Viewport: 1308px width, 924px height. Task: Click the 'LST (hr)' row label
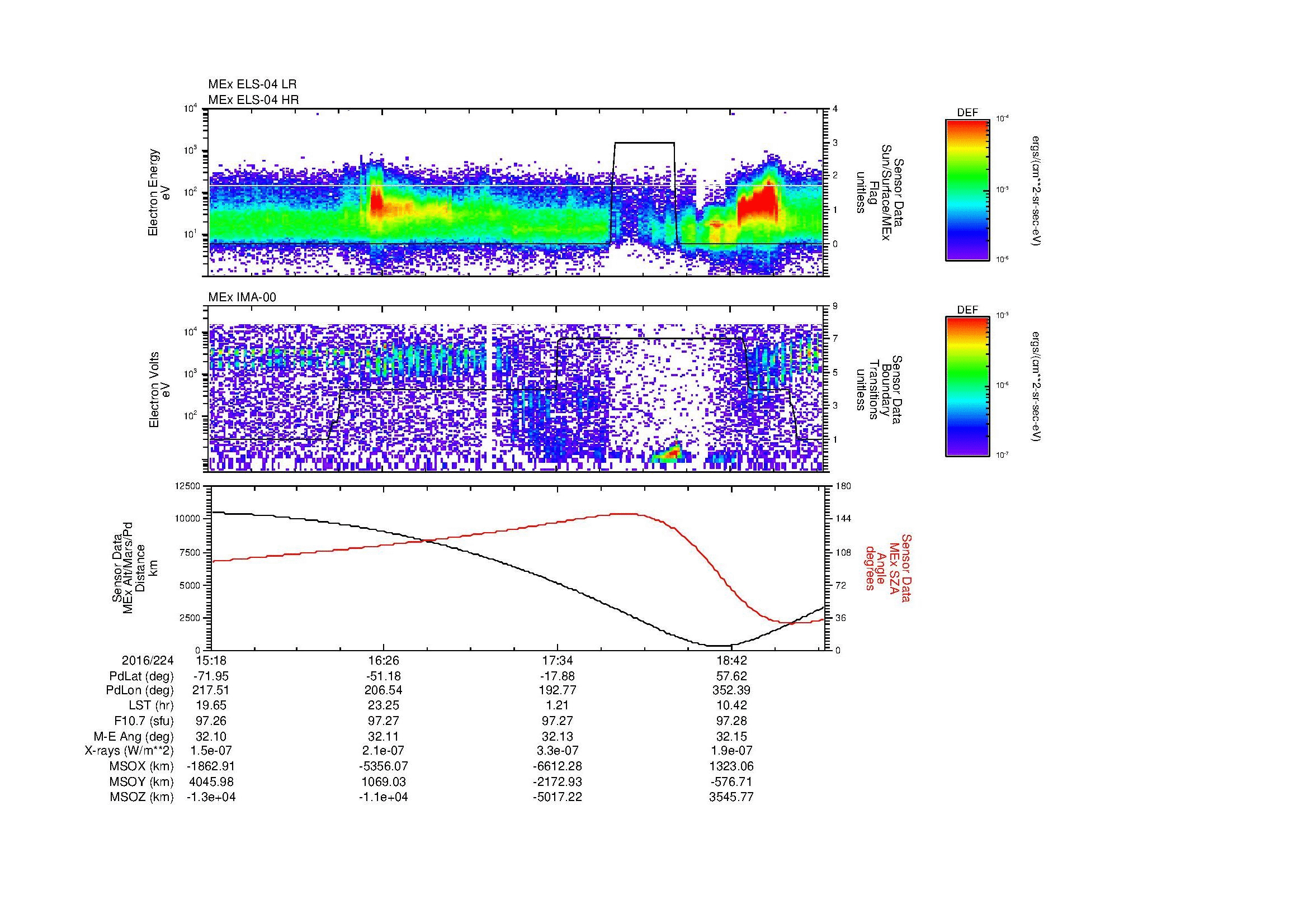[x=151, y=705]
